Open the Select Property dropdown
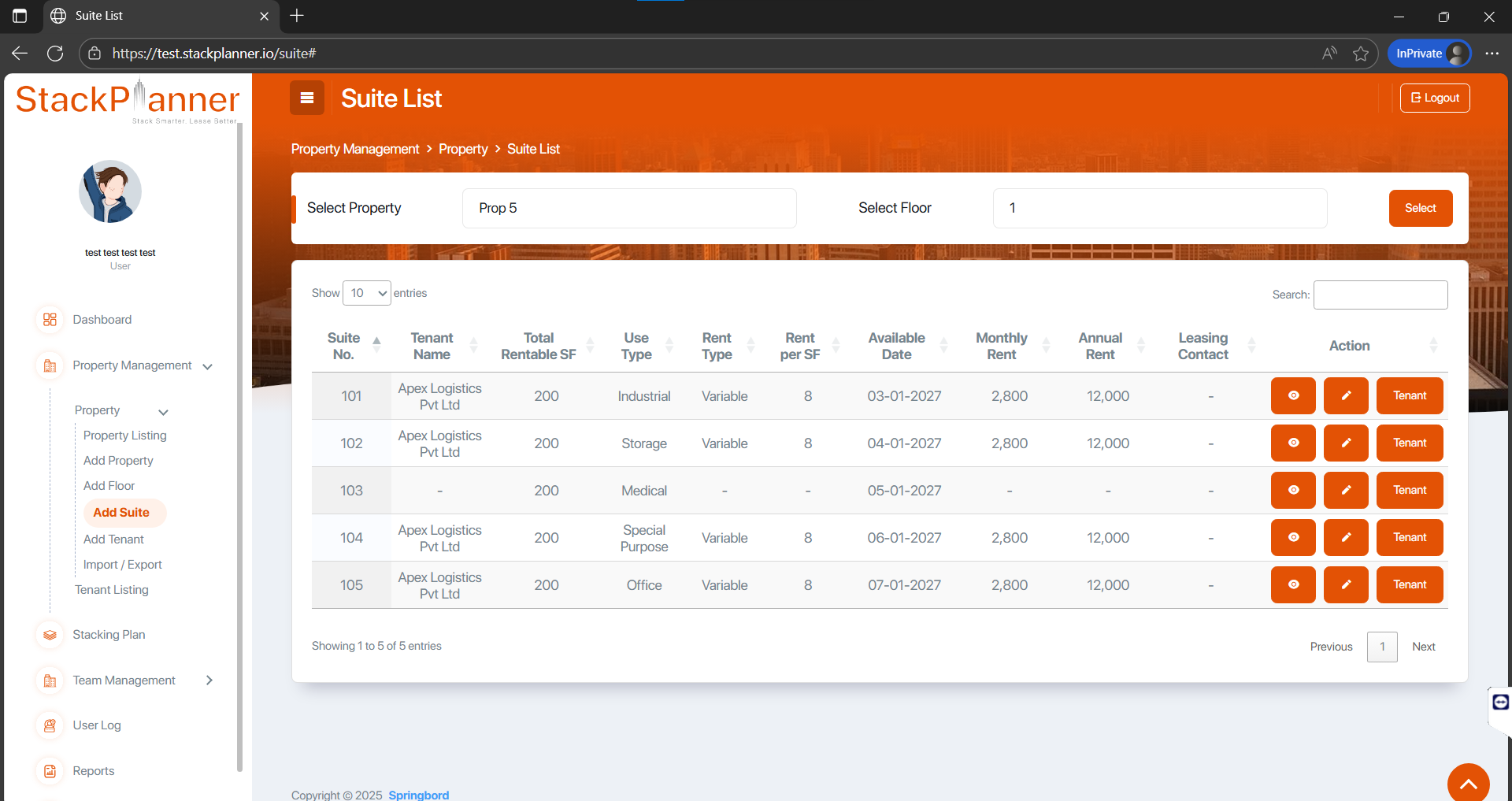Viewport: 1512px width, 801px height. (628, 208)
